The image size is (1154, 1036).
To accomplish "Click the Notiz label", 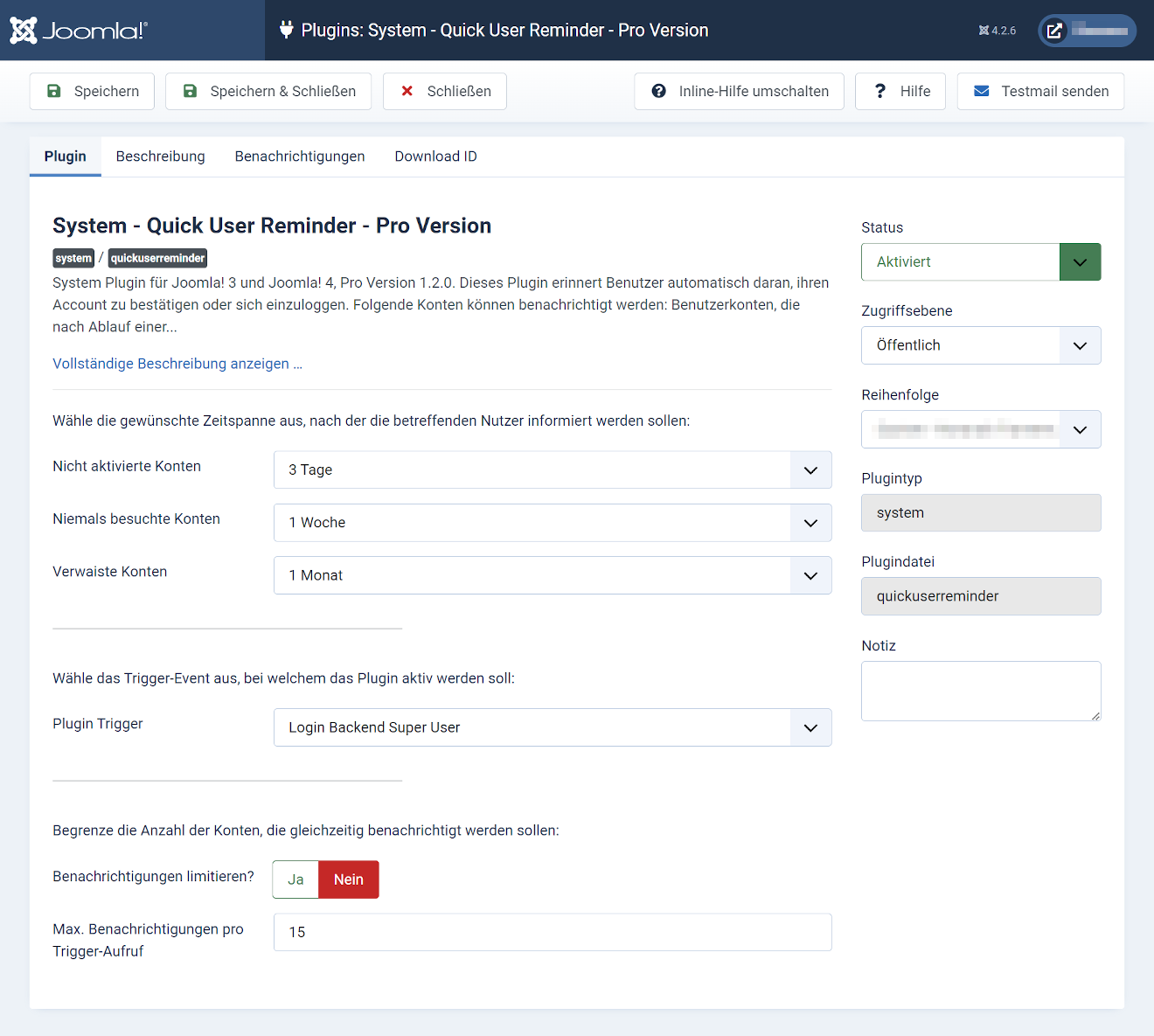I will point(879,646).
